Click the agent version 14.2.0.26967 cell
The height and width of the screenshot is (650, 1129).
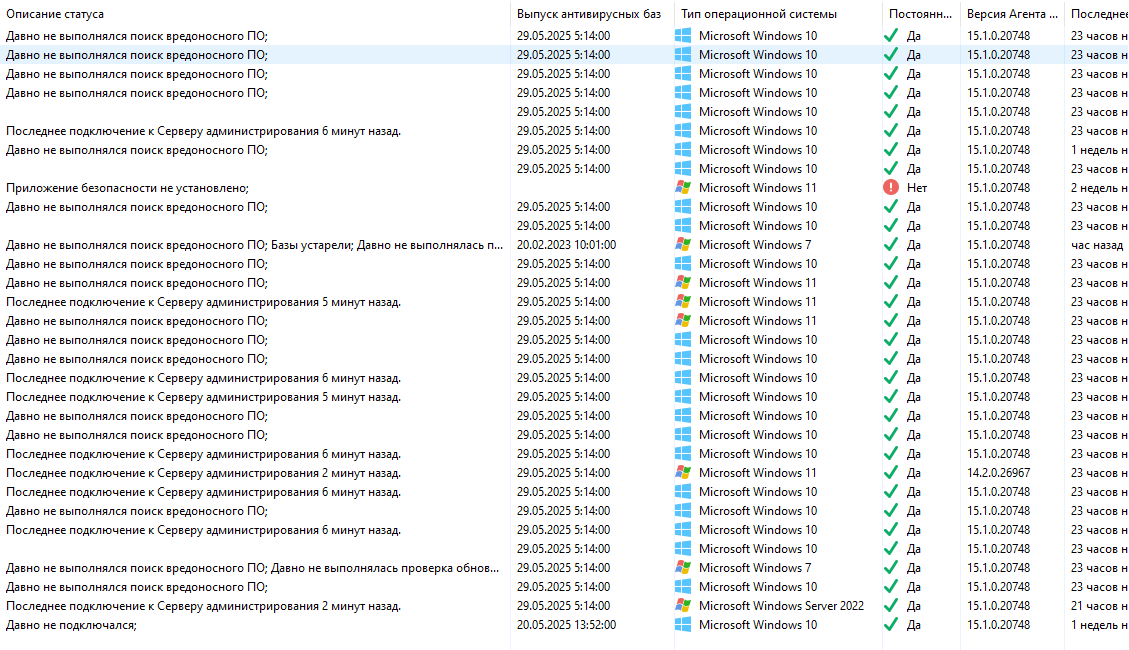click(998, 473)
